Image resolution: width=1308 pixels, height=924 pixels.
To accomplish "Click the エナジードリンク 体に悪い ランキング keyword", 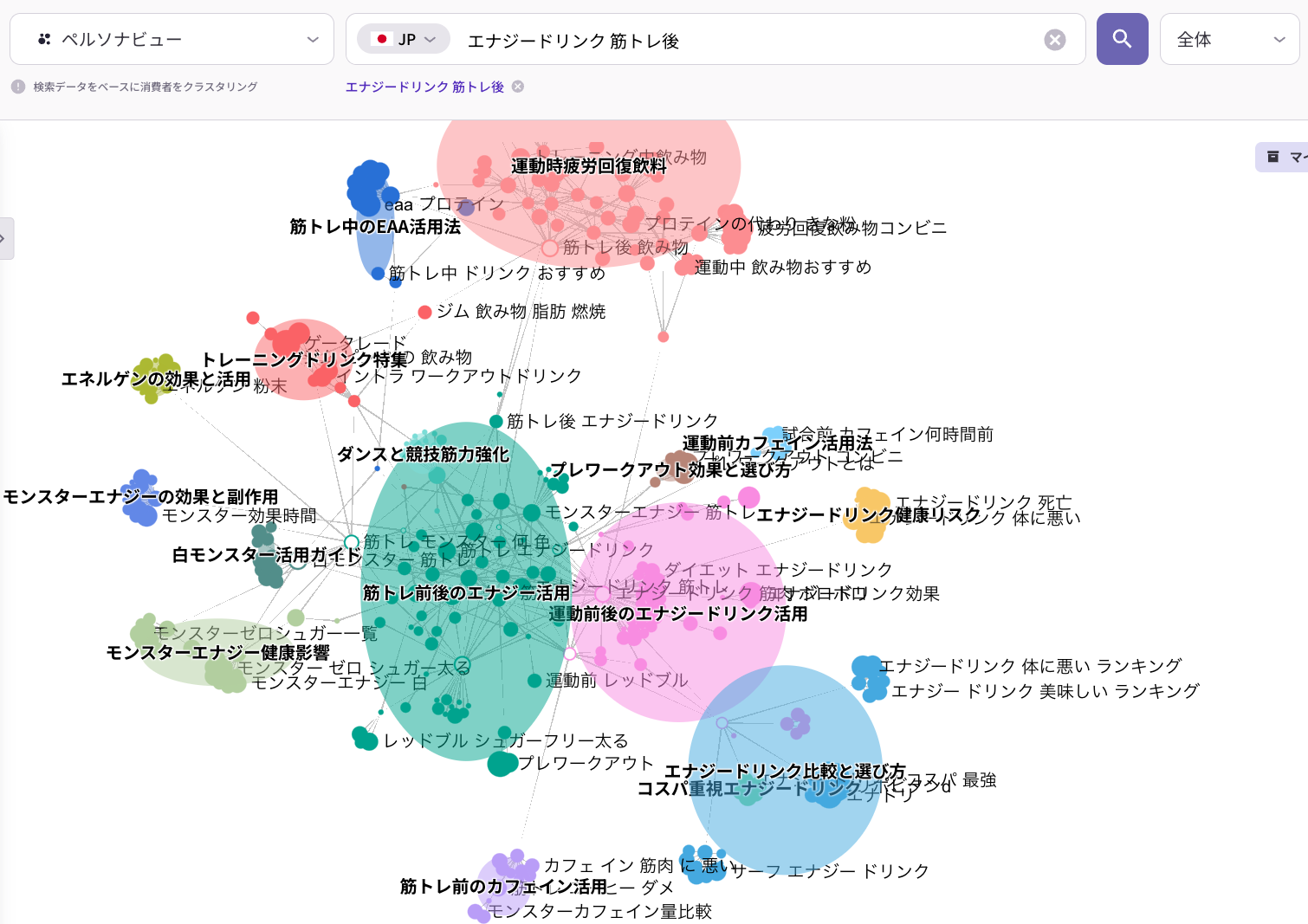I will click(1030, 666).
